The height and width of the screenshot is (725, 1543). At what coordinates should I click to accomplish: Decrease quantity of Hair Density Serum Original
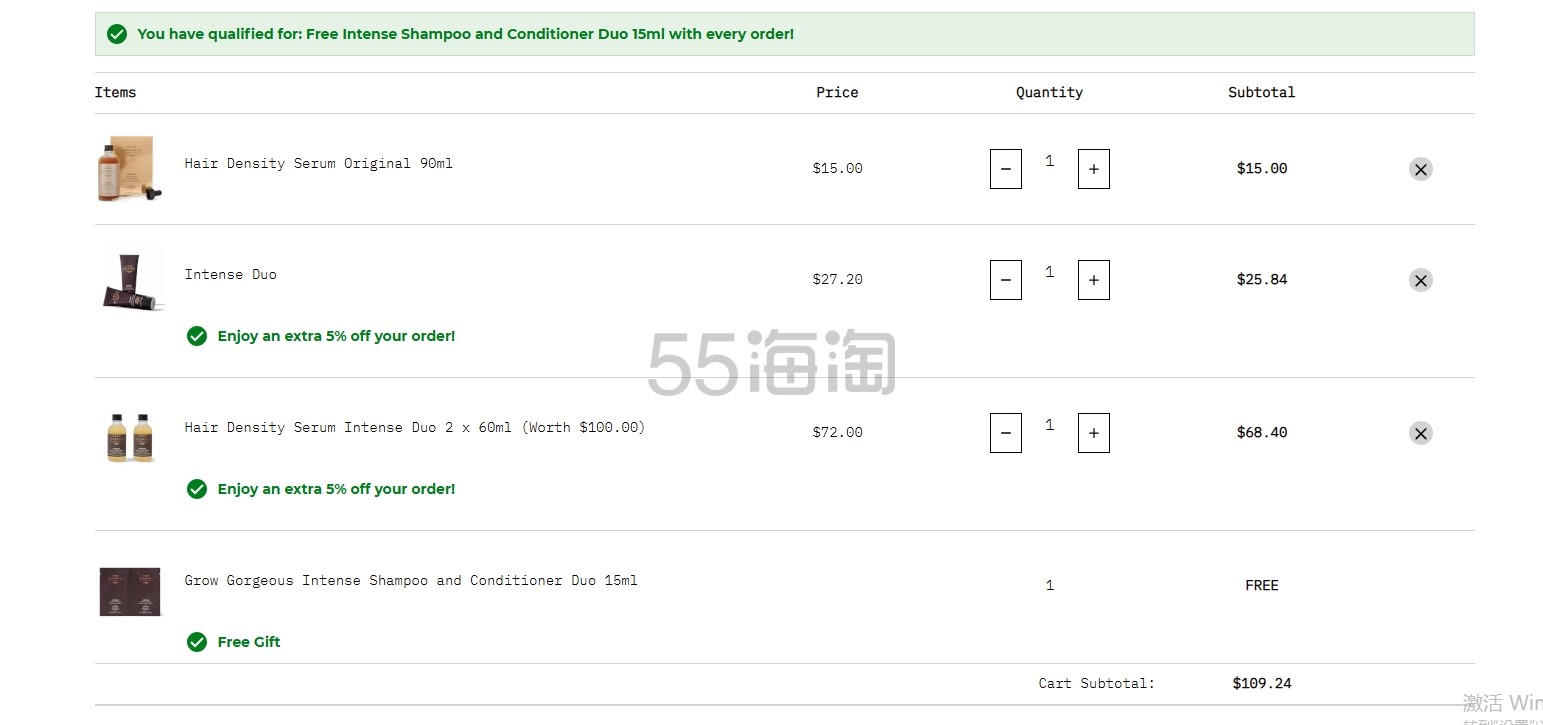(x=1005, y=169)
